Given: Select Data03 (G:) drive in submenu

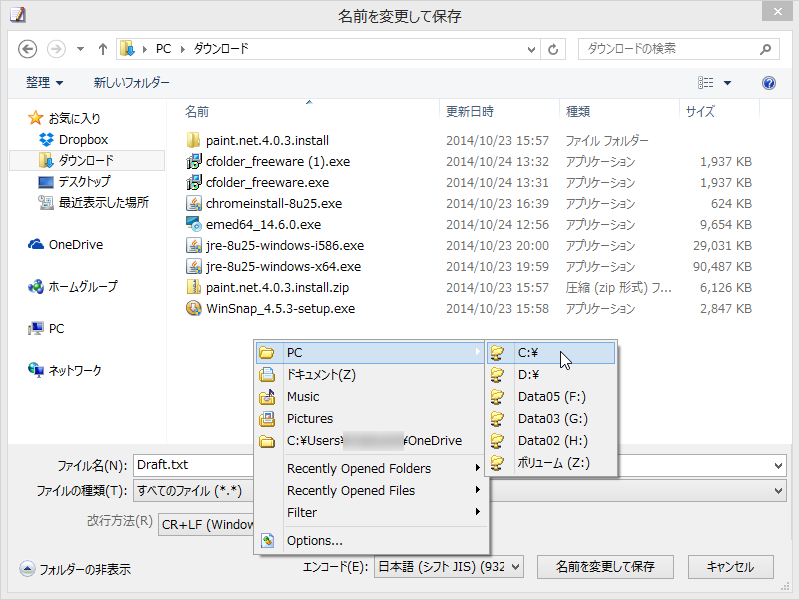Looking at the screenshot, I should pyautogui.click(x=551, y=419).
